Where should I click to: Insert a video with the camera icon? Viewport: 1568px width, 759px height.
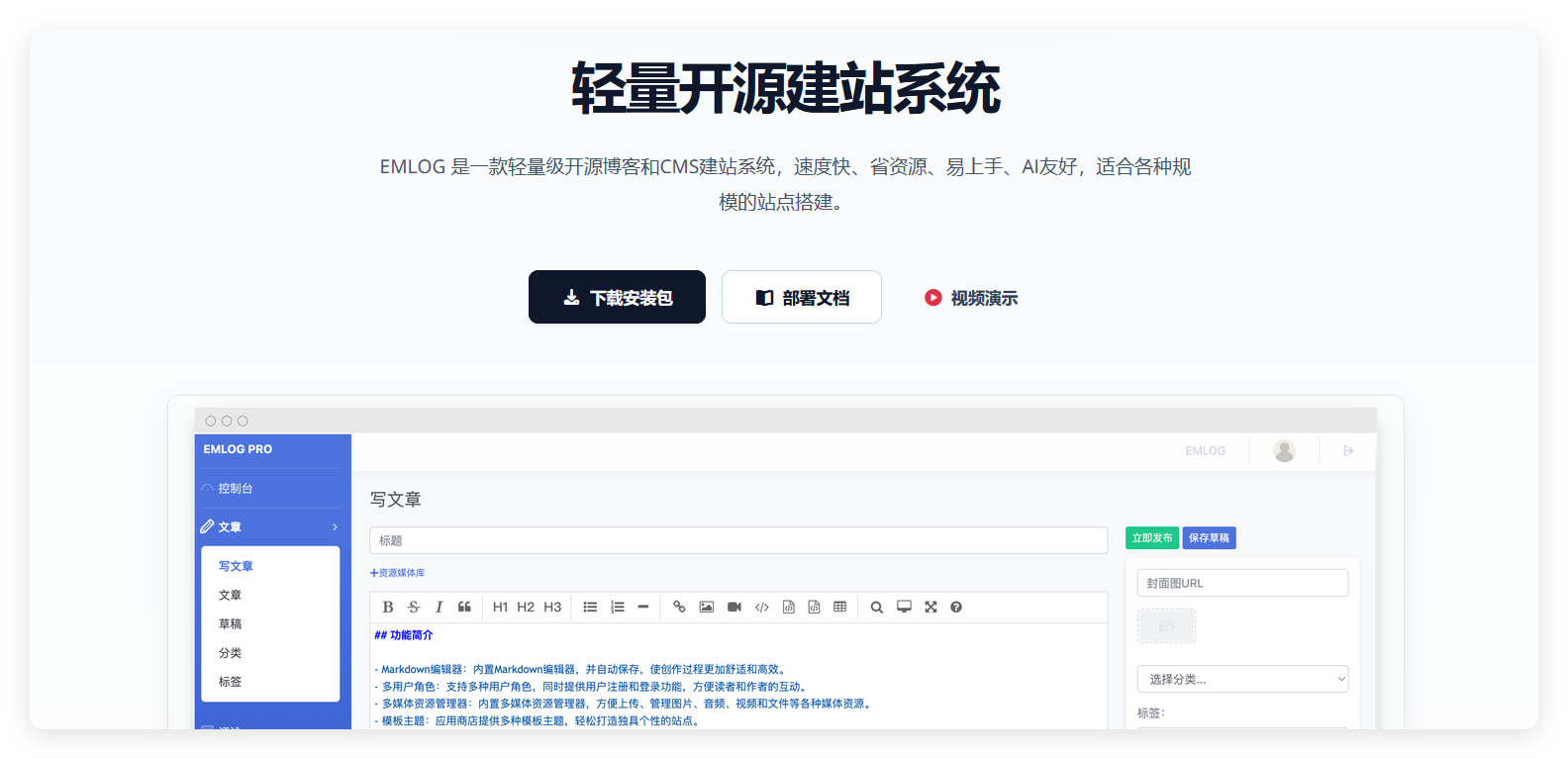coord(735,607)
